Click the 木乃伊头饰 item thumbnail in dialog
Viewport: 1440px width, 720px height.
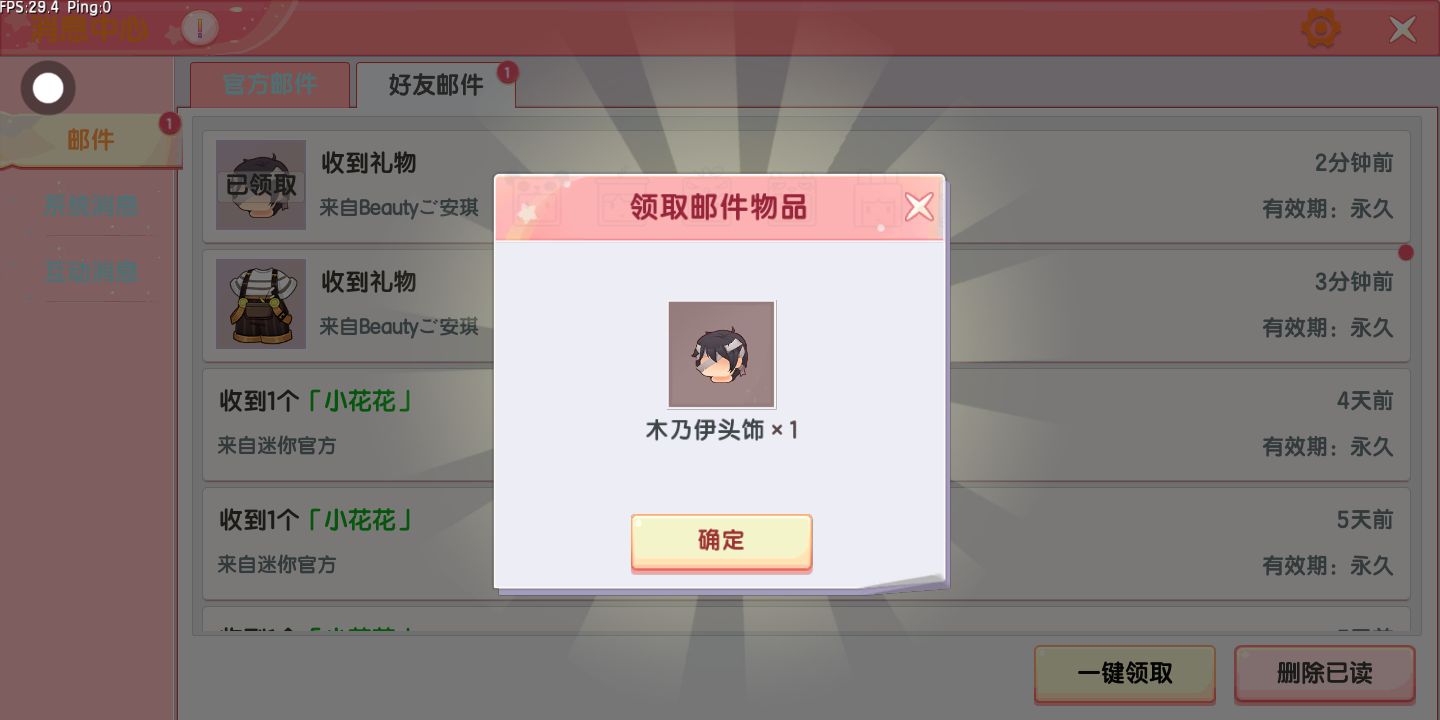(x=721, y=354)
